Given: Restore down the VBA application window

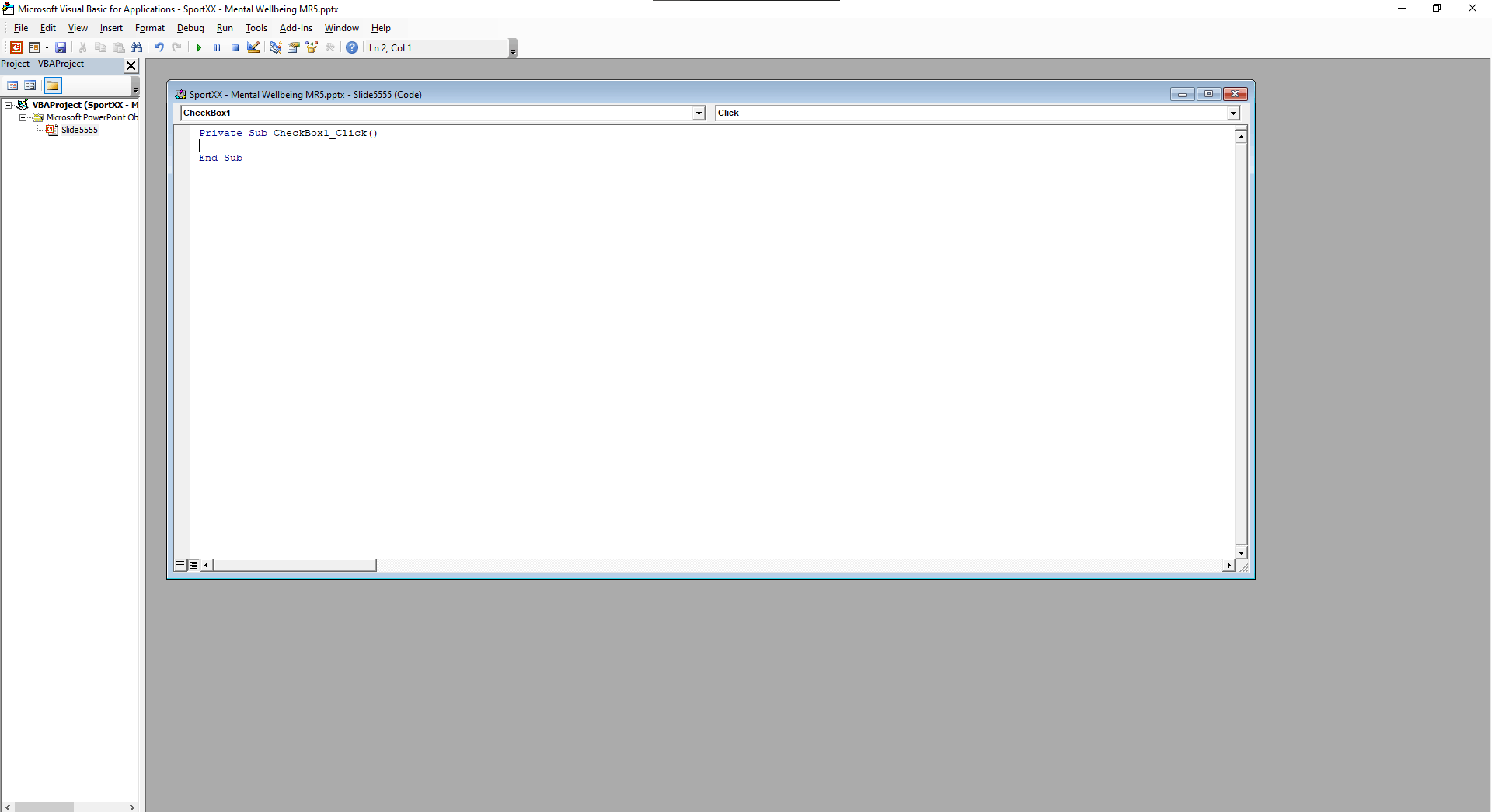Looking at the screenshot, I should (1437, 9).
